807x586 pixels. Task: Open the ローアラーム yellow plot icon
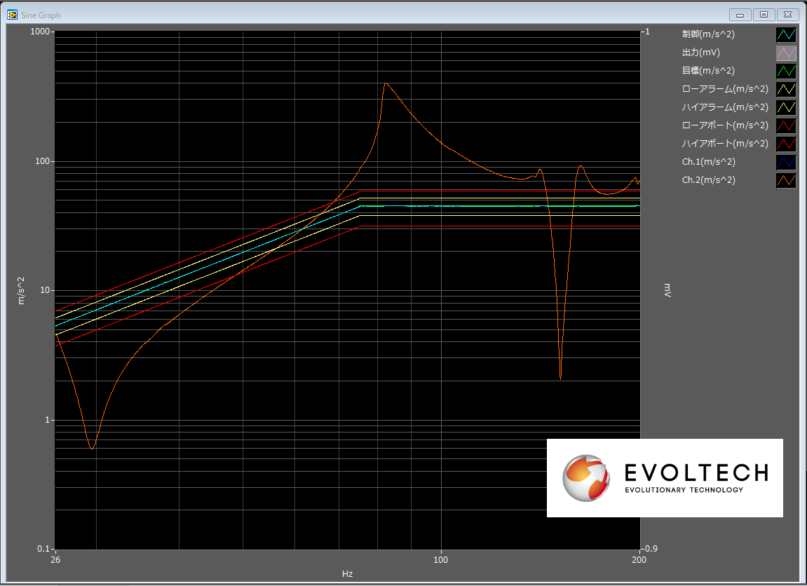[786, 89]
